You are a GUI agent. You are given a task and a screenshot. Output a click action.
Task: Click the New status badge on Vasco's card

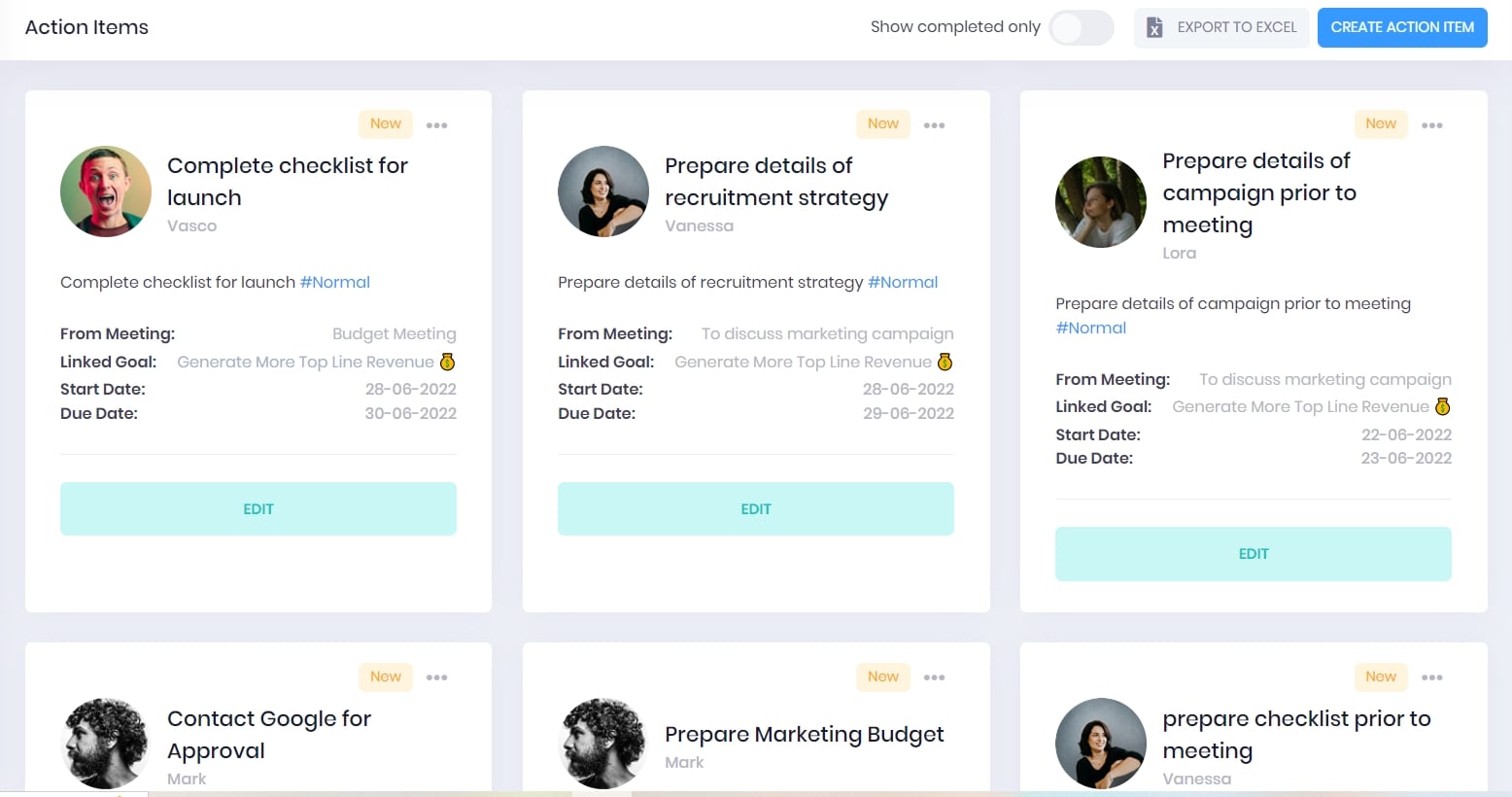coord(386,123)
